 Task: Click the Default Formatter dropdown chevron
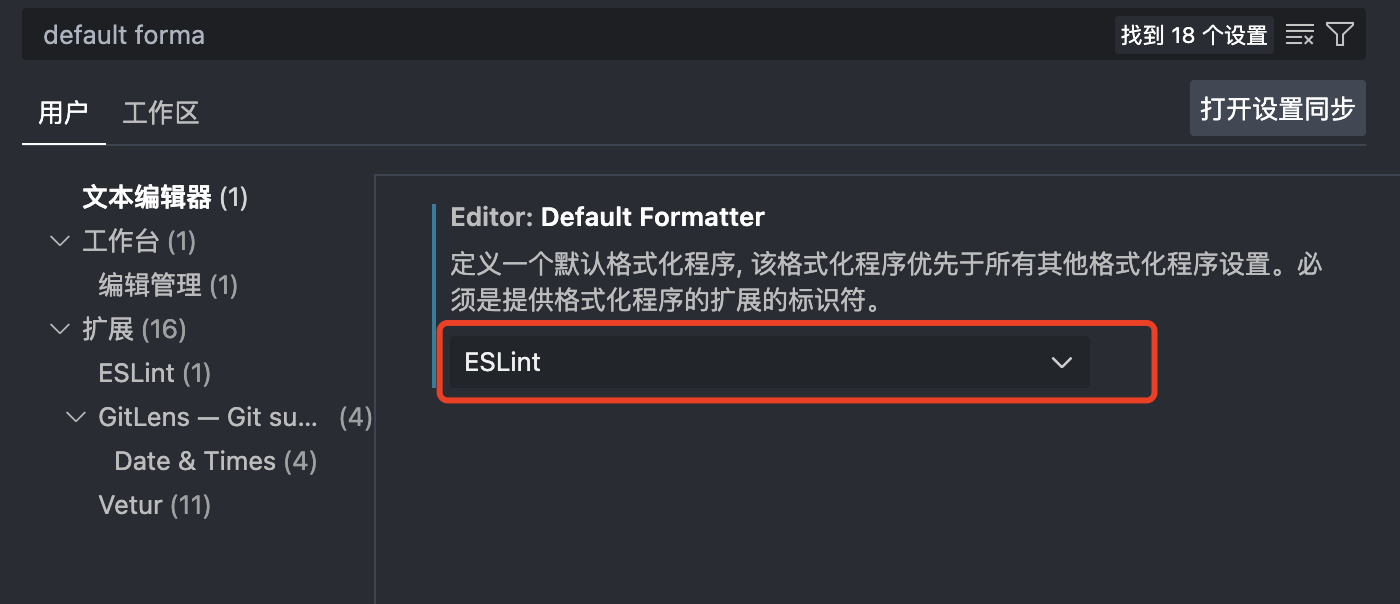(1062, 362)
